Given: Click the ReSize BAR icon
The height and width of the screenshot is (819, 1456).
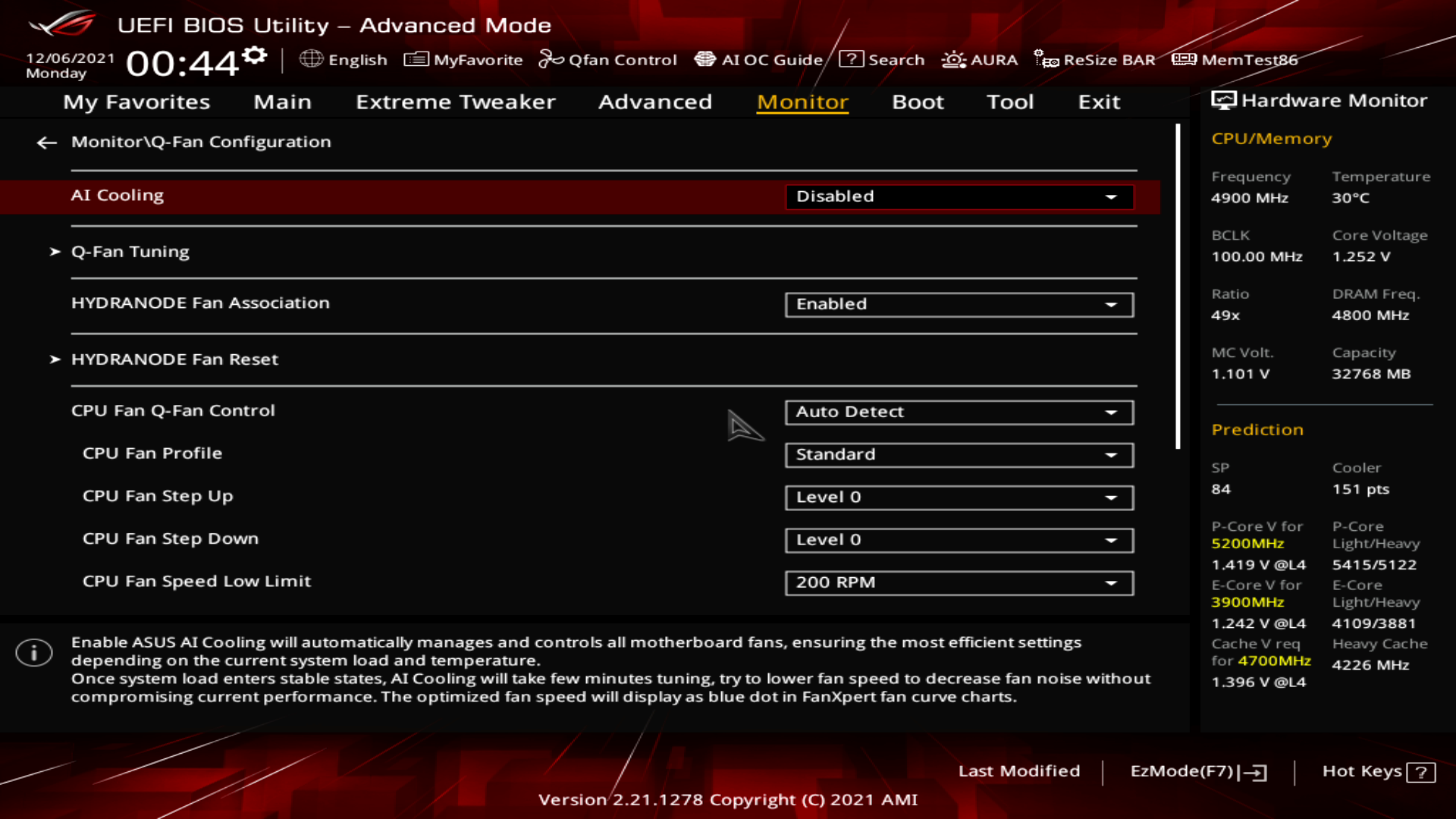Looking at the screenshot, I should (1046, 59).
